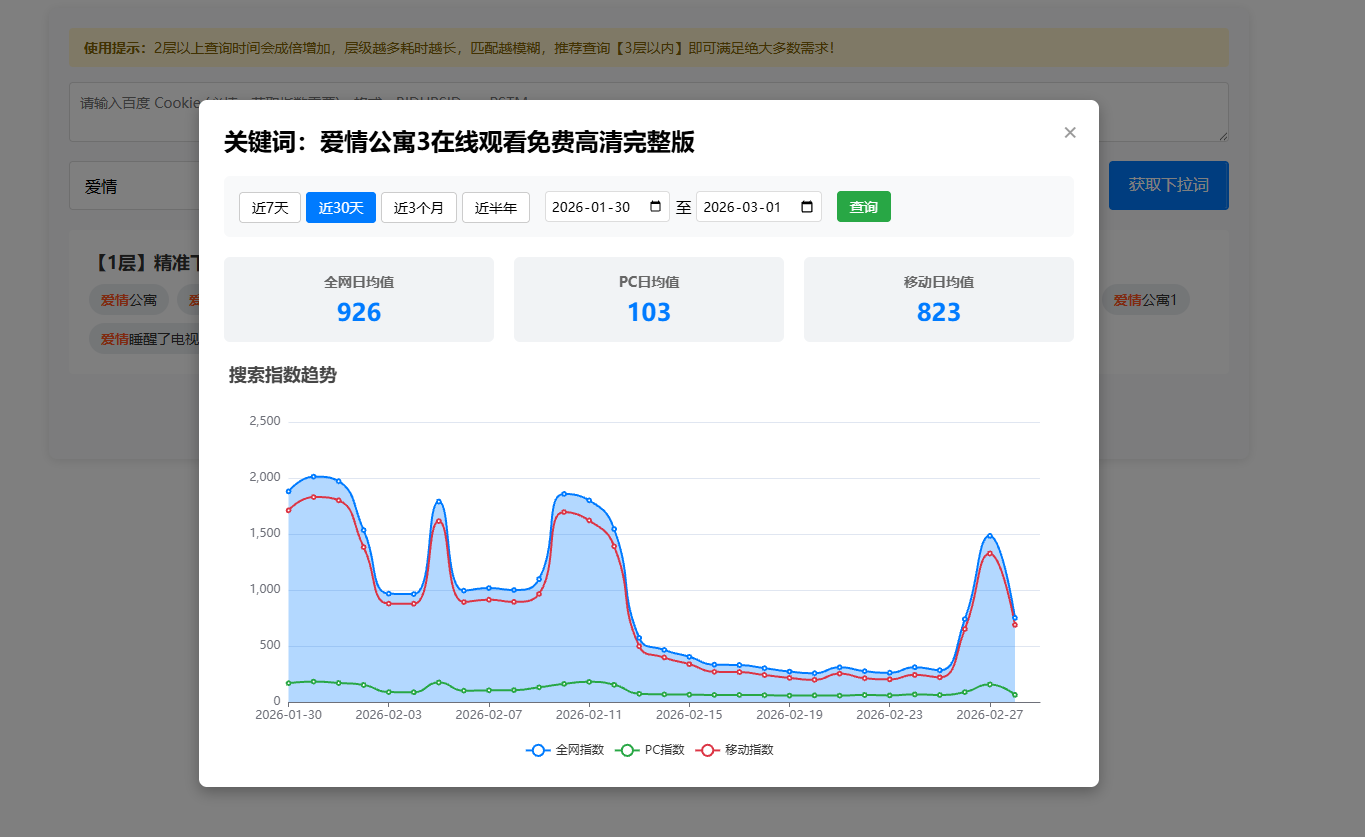Click the green 查询 button
1365x837 pixels.
(x=864, y=207)
